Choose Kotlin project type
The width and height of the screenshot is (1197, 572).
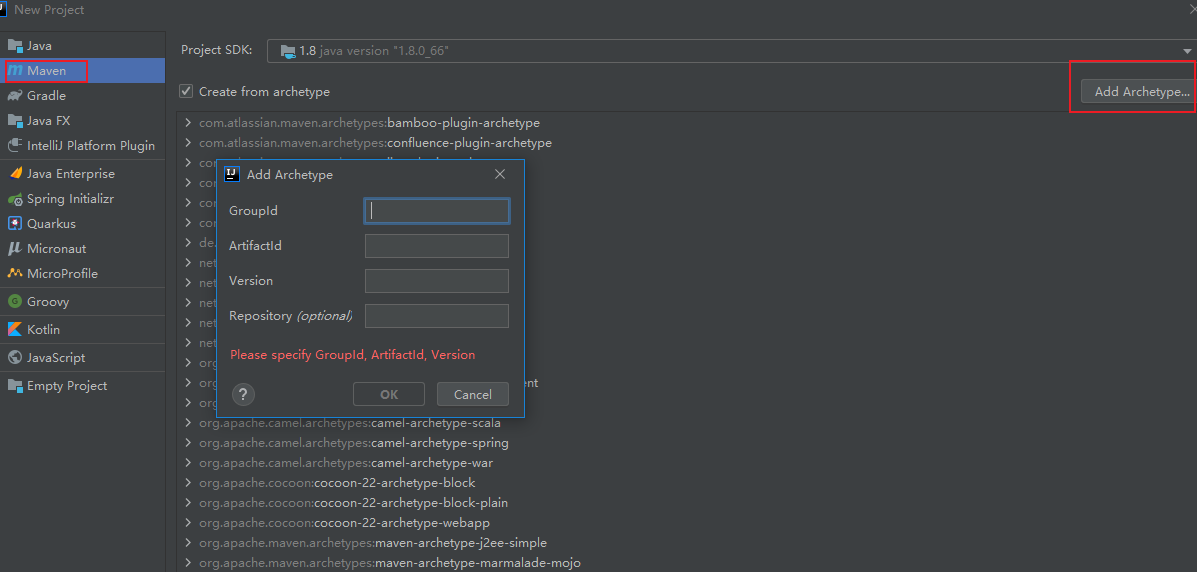point(82,330)
